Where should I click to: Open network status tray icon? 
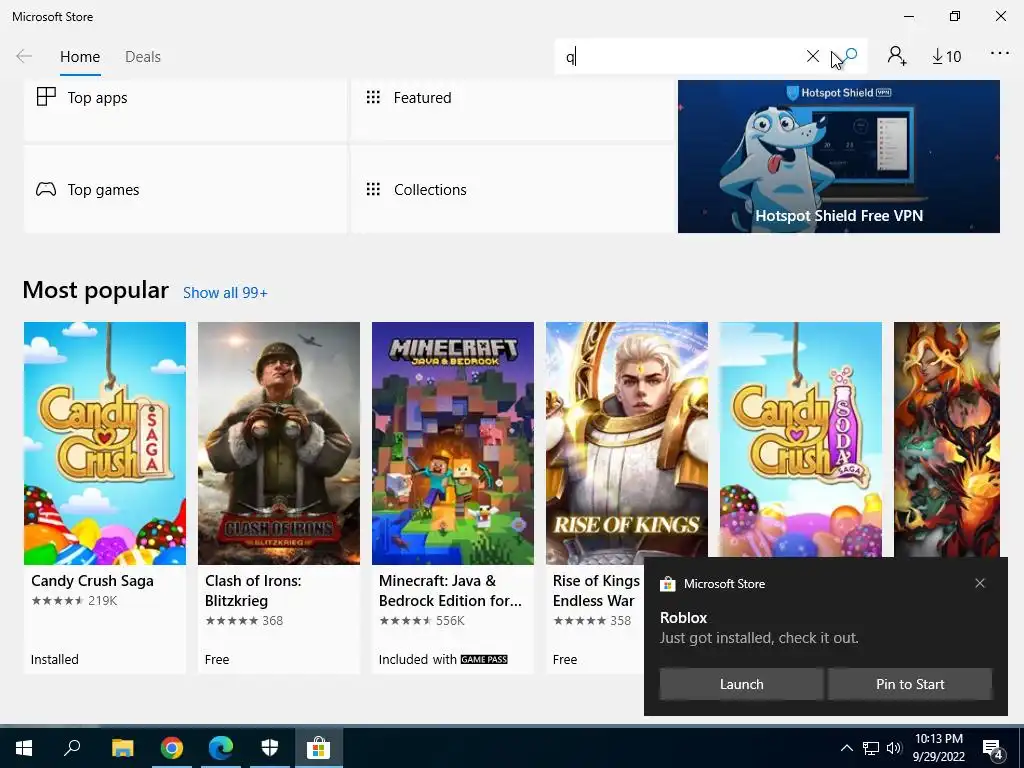point(871,748)
